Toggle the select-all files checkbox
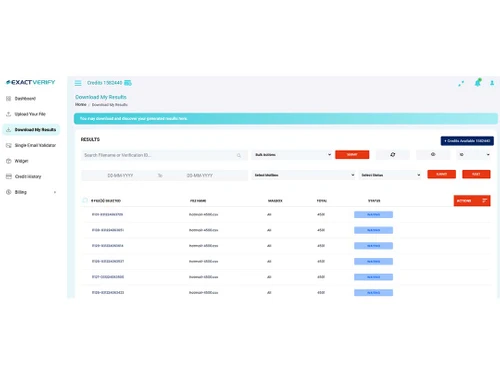500x375 pixels. [85, 200]
